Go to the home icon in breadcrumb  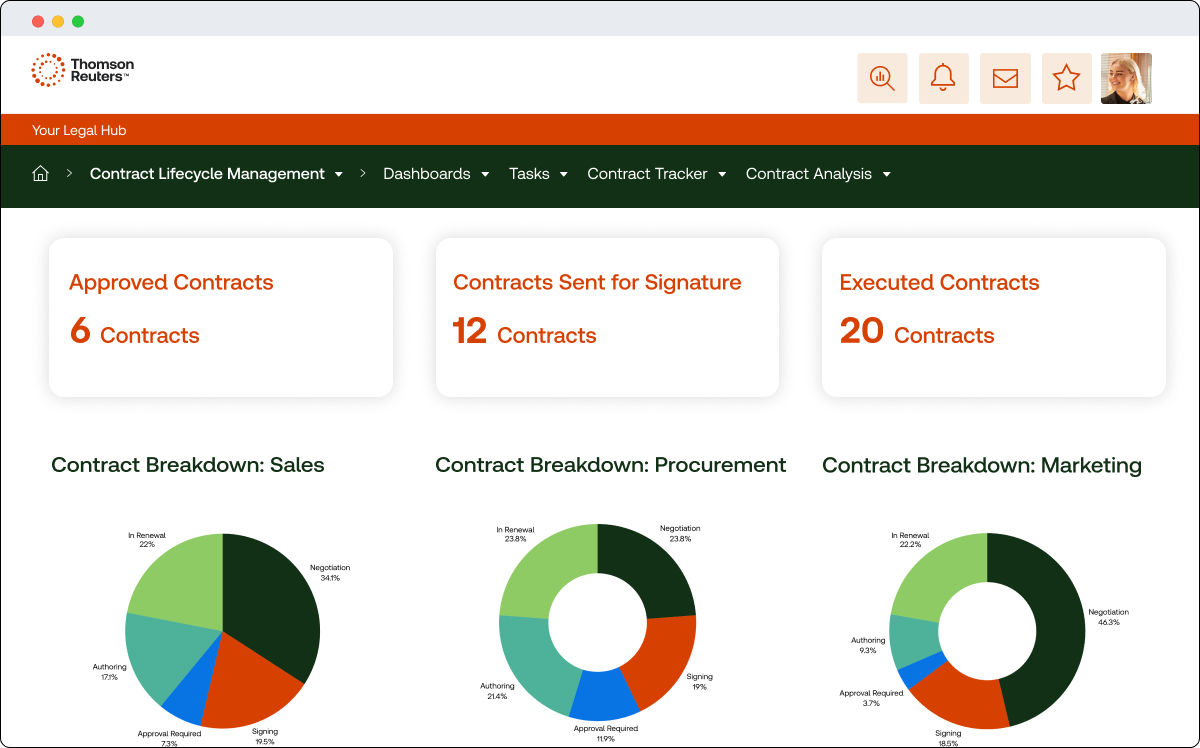(x=41, y=174)
